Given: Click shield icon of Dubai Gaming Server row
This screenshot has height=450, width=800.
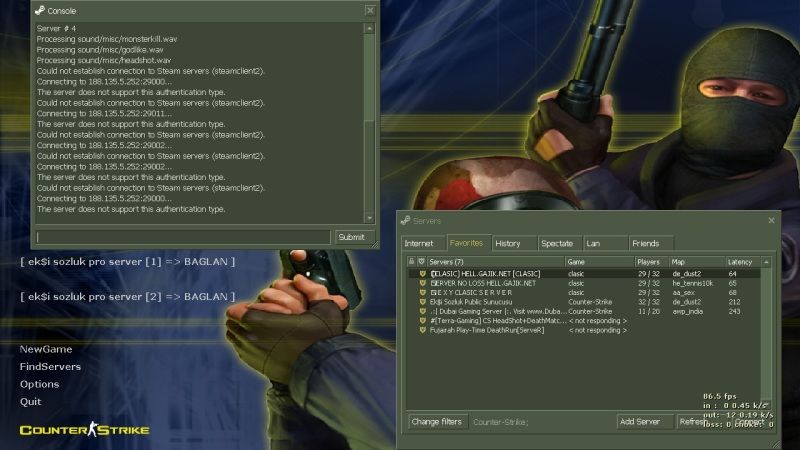Looking at the screenshot, I should [x=422, y=311].
